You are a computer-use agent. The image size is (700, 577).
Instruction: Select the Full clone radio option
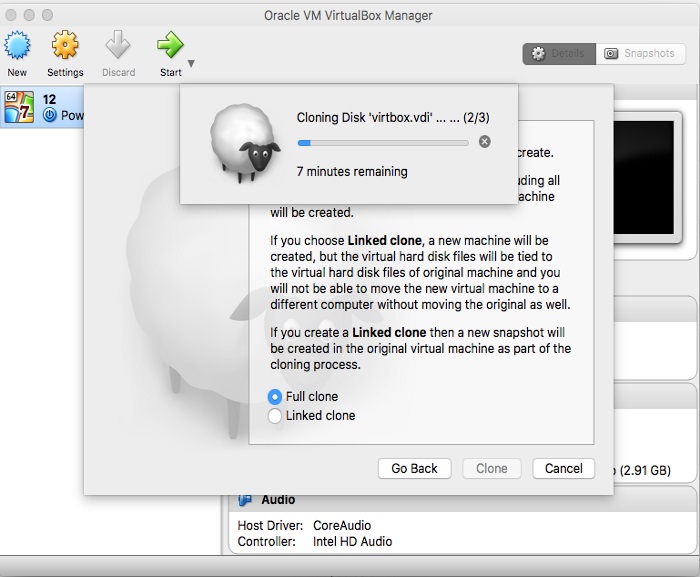point(275,397)
